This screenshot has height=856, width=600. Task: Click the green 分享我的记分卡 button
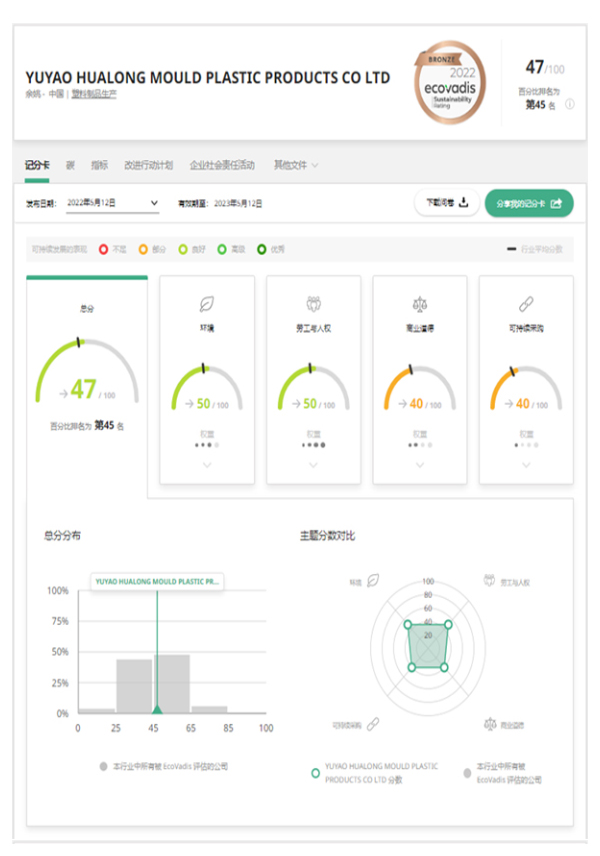tap(529, 203)
